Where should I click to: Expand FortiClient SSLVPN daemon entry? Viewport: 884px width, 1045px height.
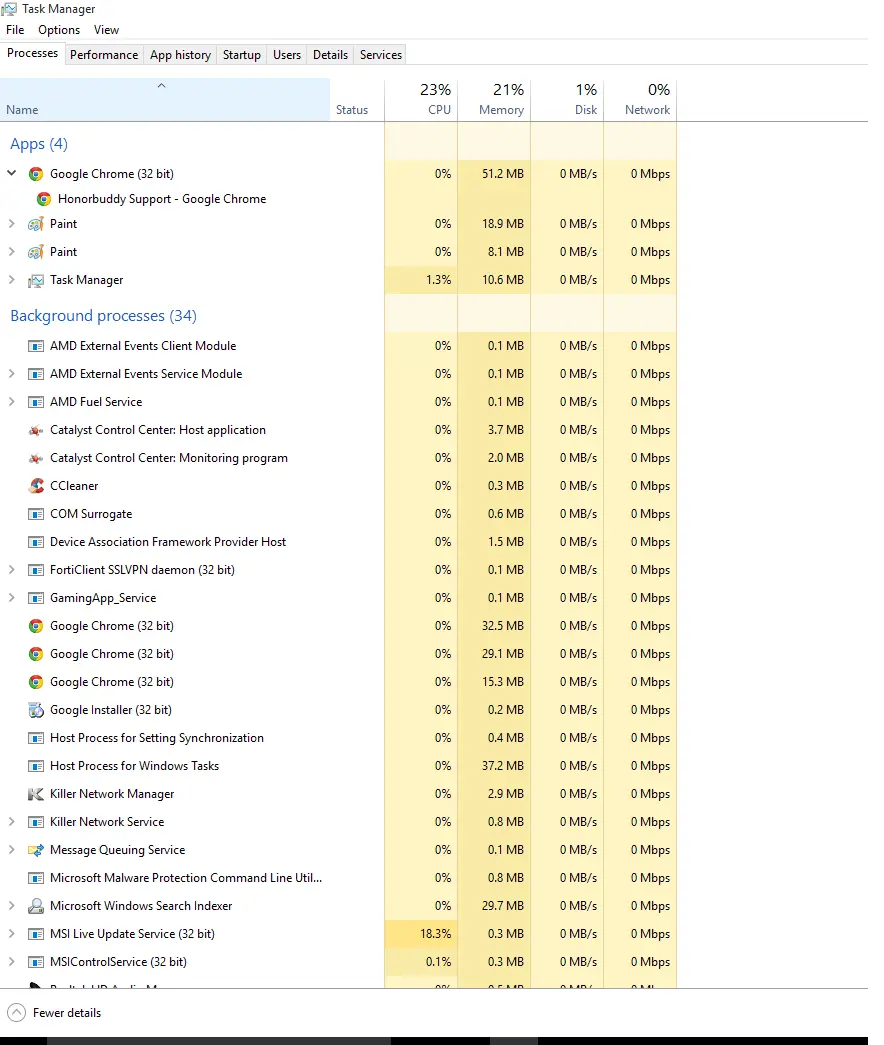pos(11,570)
